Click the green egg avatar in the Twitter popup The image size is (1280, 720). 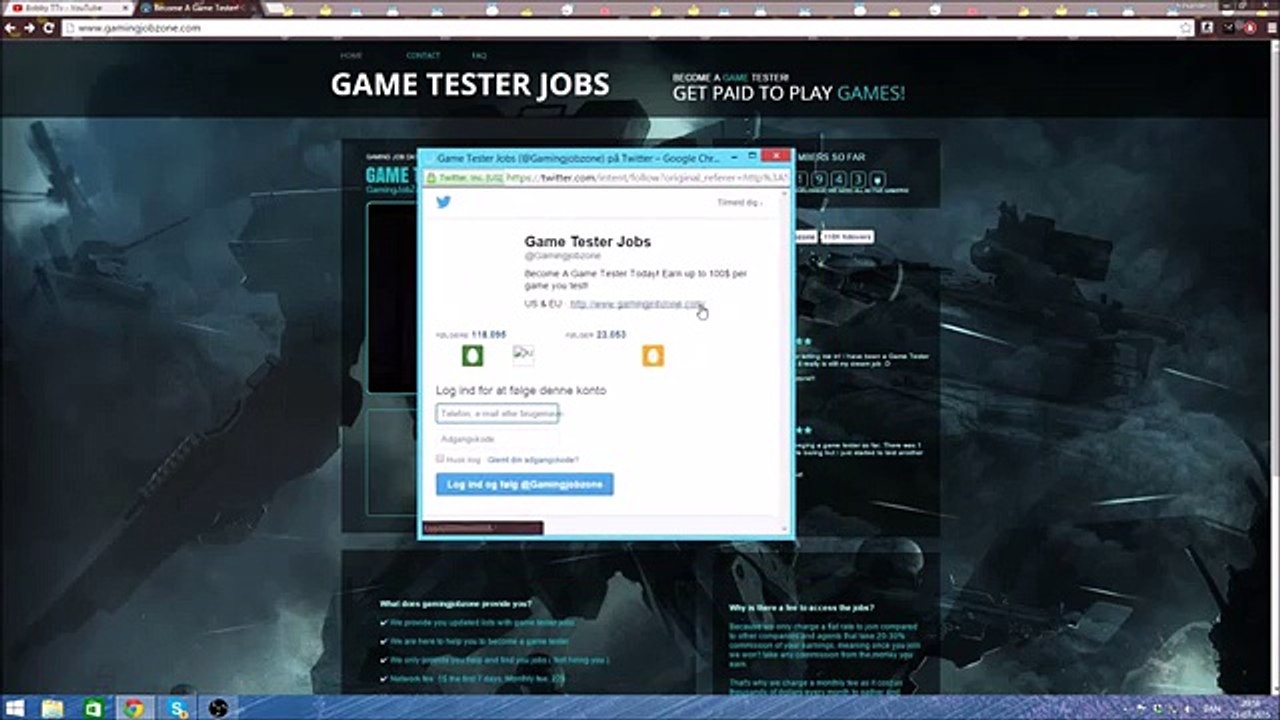click(473, 355)
